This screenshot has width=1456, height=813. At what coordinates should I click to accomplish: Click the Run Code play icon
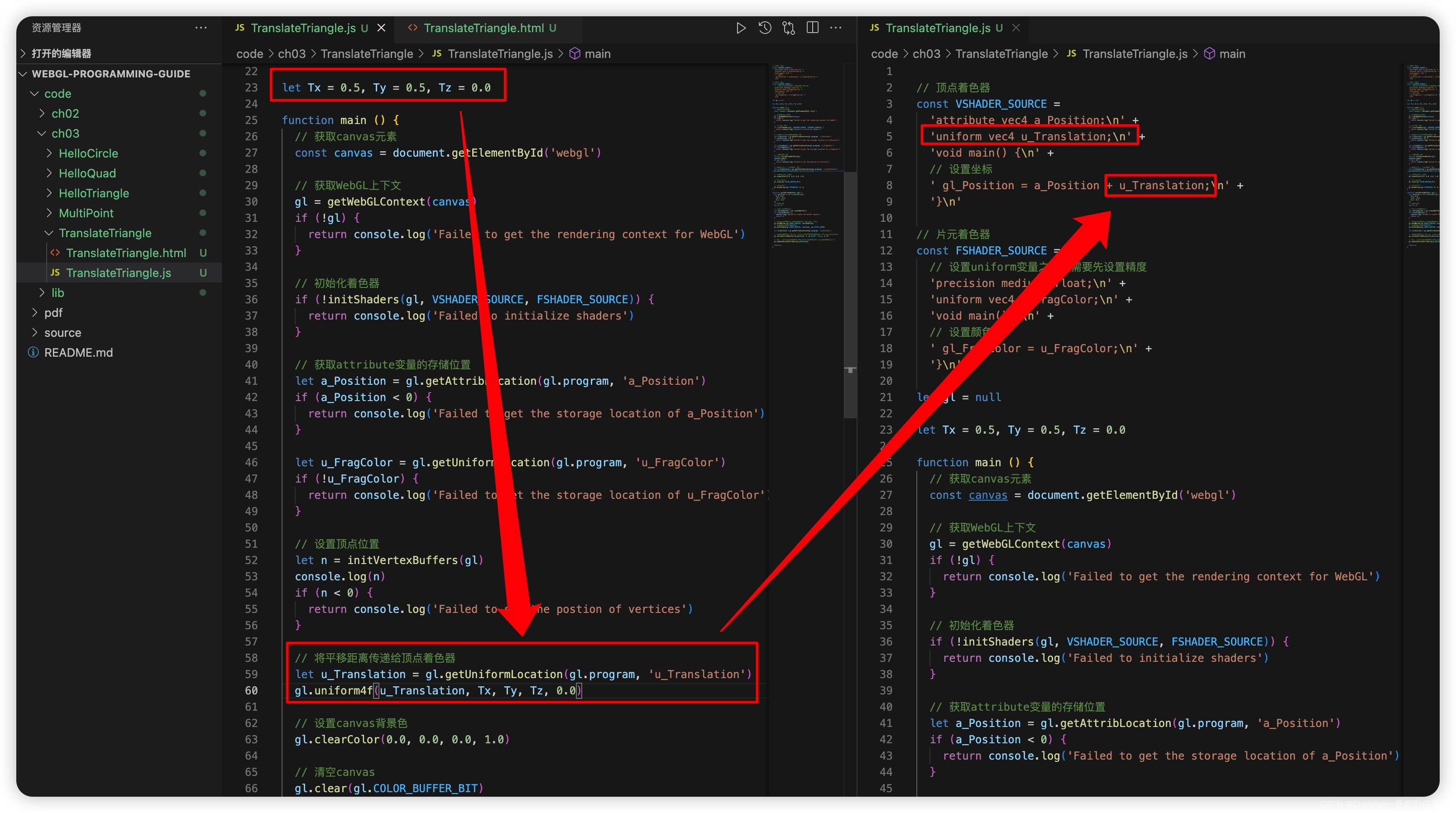tap(740, 28)
